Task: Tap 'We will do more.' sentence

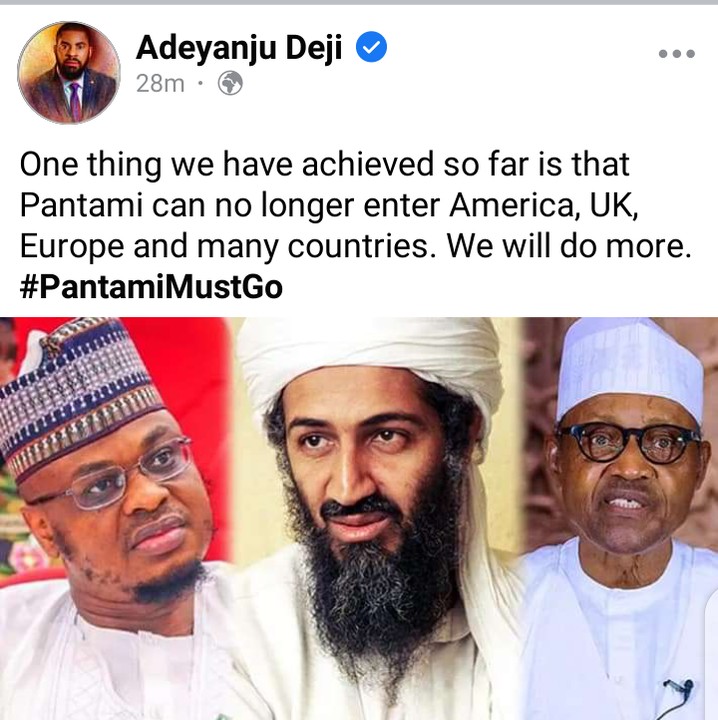Action: (x=569, y=246)
